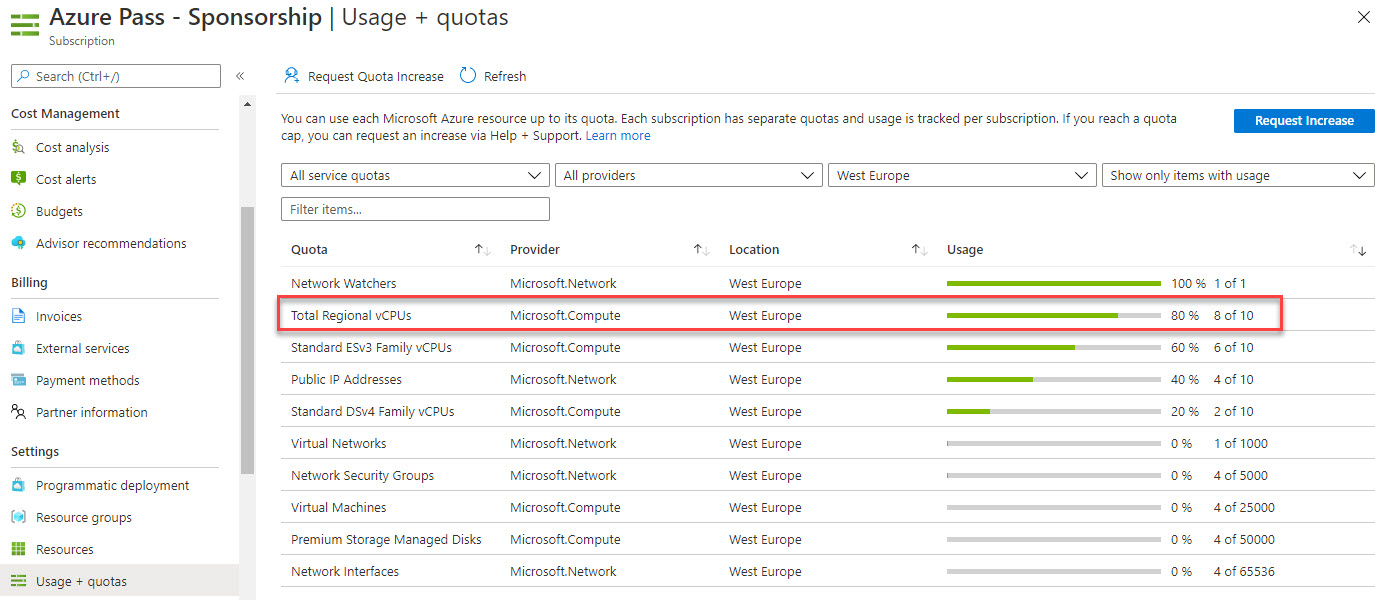Sort table by Quota column arrows
1375x600 pixels.
pos(482,250)
